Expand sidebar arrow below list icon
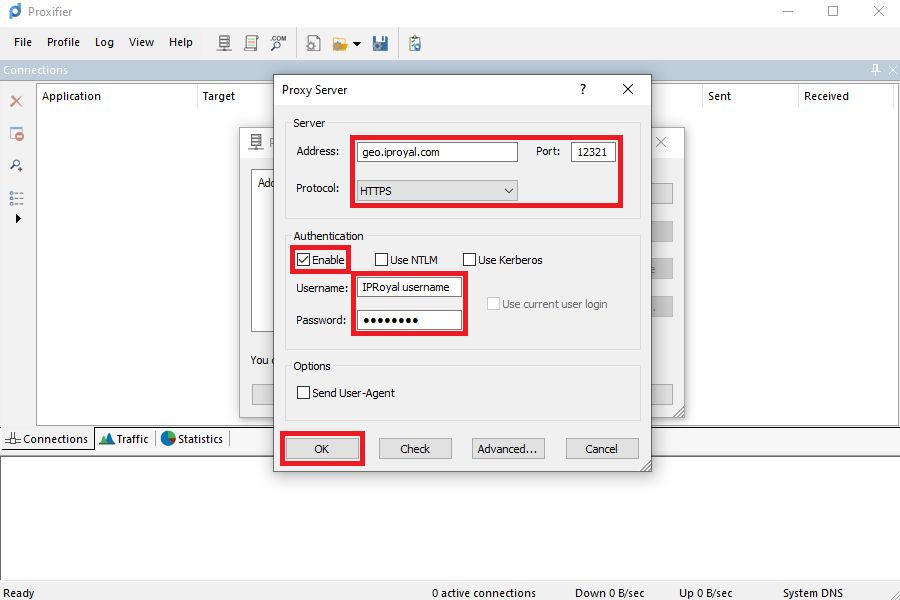 pos(18,219)
